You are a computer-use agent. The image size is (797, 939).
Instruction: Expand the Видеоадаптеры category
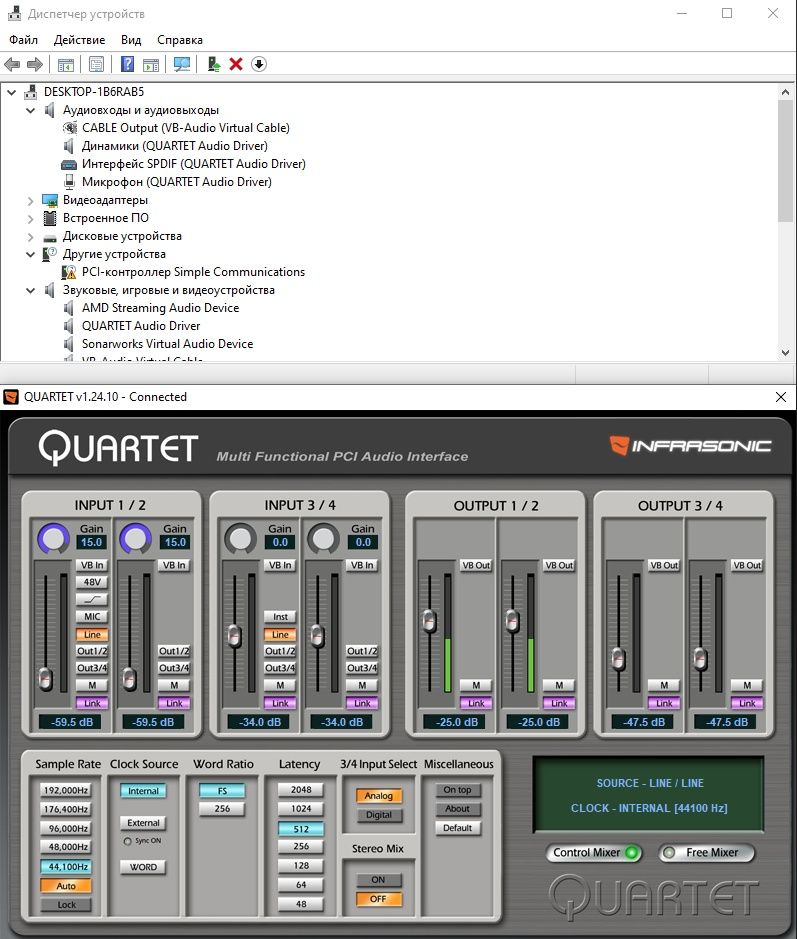(x=31, y=201)
